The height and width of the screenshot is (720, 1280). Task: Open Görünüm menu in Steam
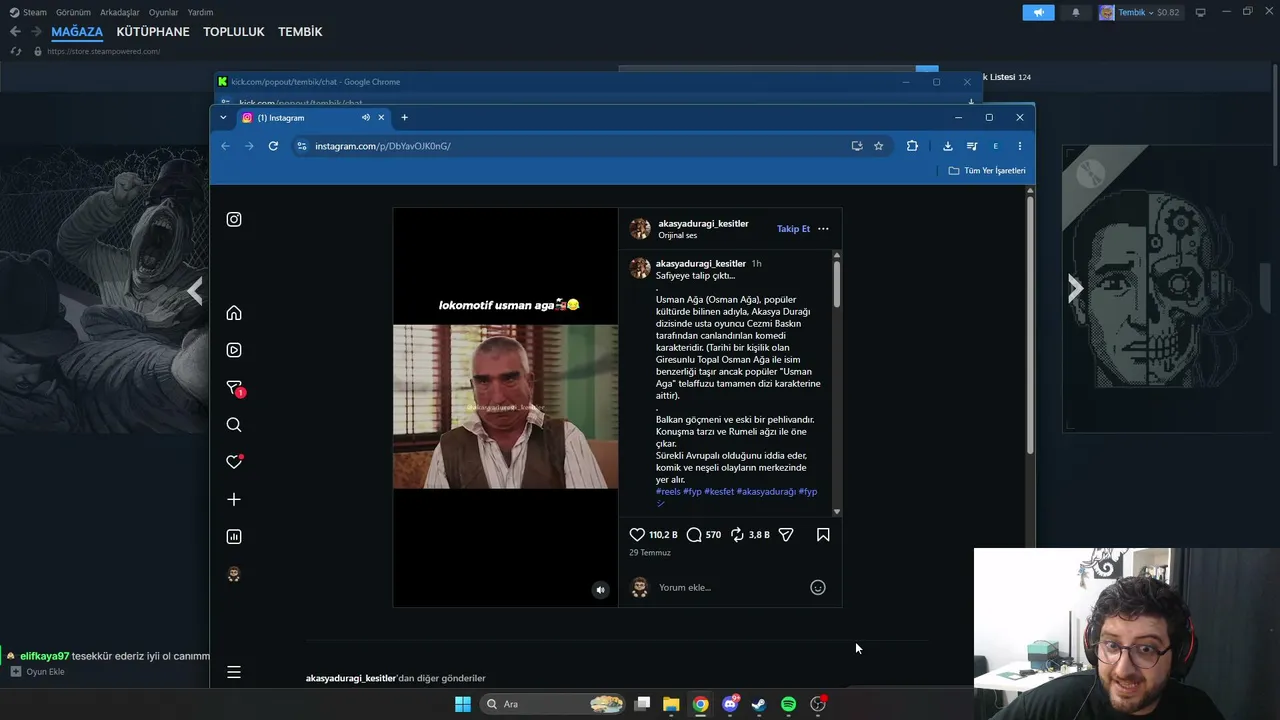73,12
